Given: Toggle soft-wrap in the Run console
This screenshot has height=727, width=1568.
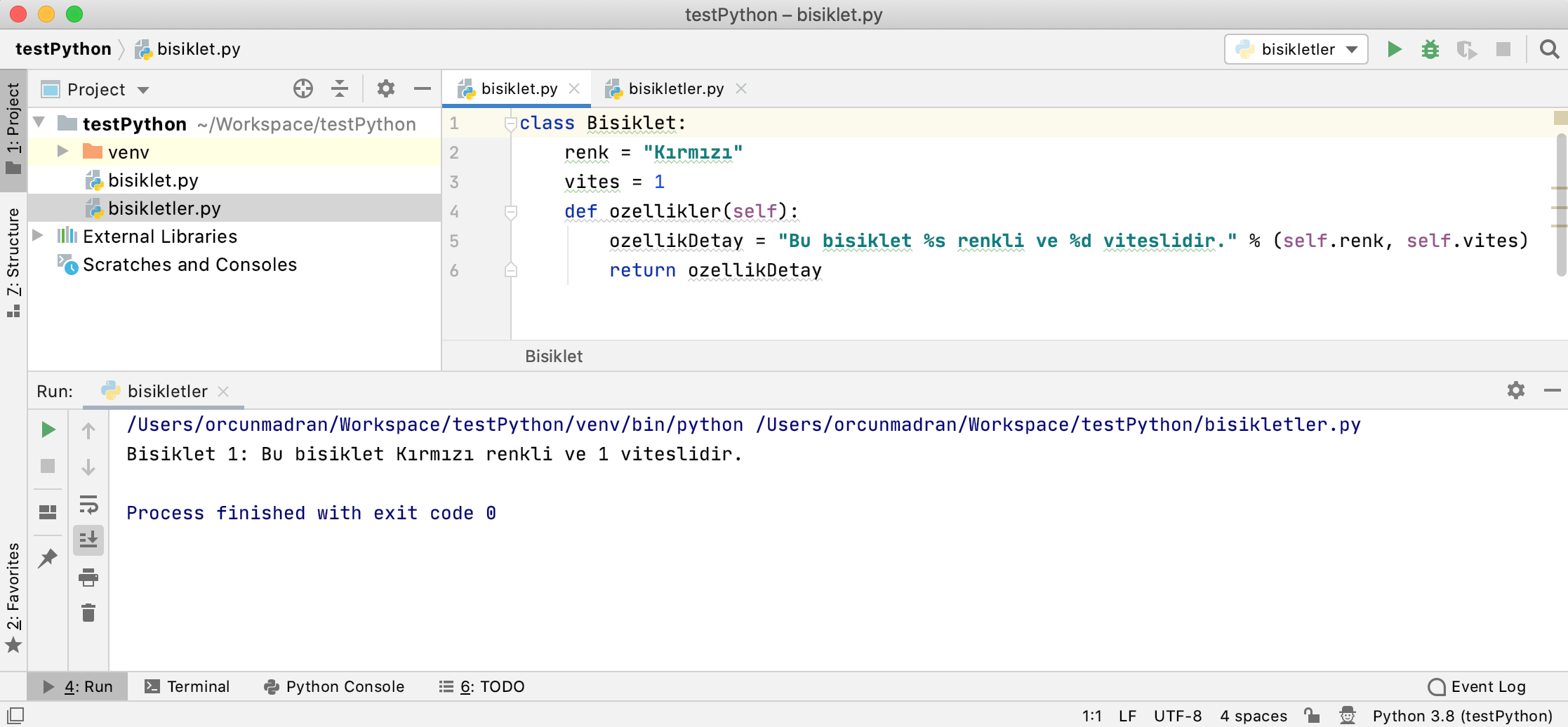Looking at the screenshot, I should coord(88,505).
